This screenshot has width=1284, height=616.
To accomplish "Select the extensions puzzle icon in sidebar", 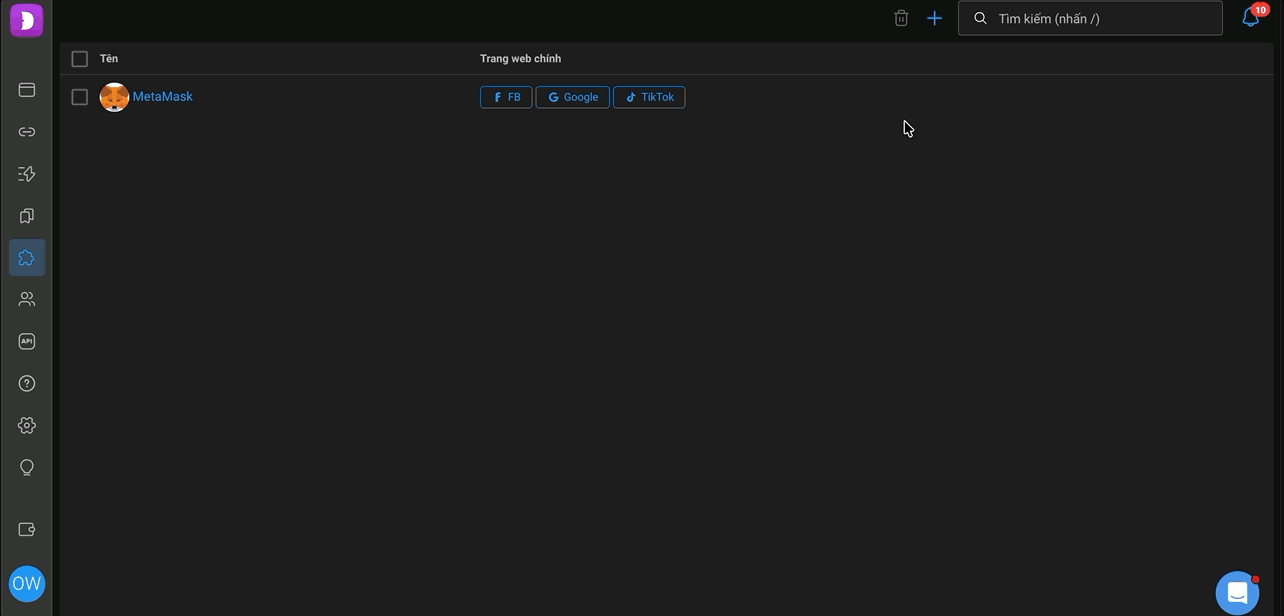I will [27, 258].
